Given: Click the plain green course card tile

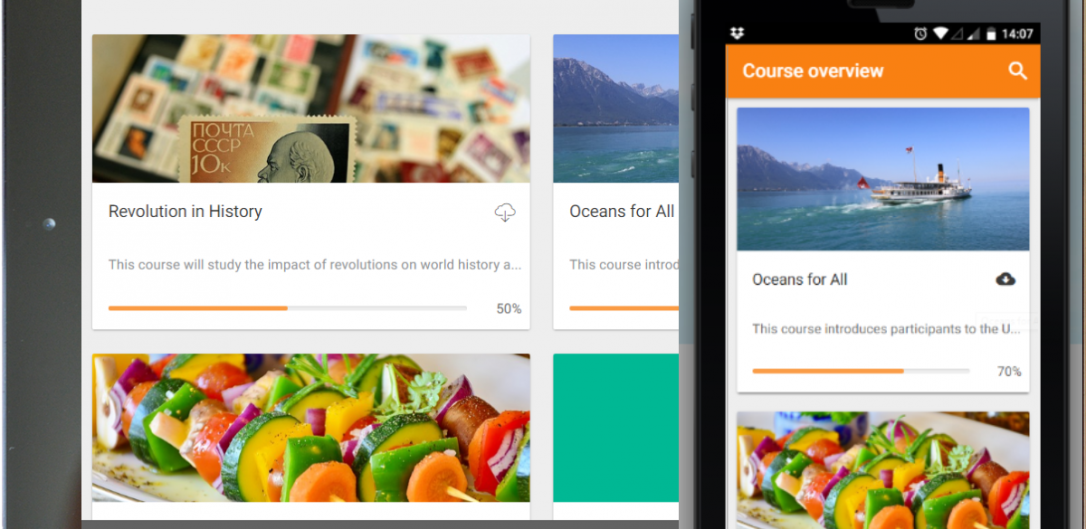Looking at the screenshot, I should tap(616, 428).
